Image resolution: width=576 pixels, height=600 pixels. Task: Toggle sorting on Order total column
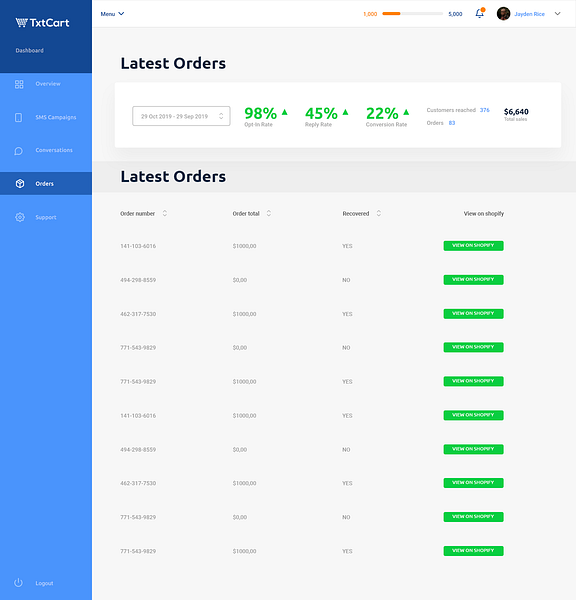click(269, 213)
